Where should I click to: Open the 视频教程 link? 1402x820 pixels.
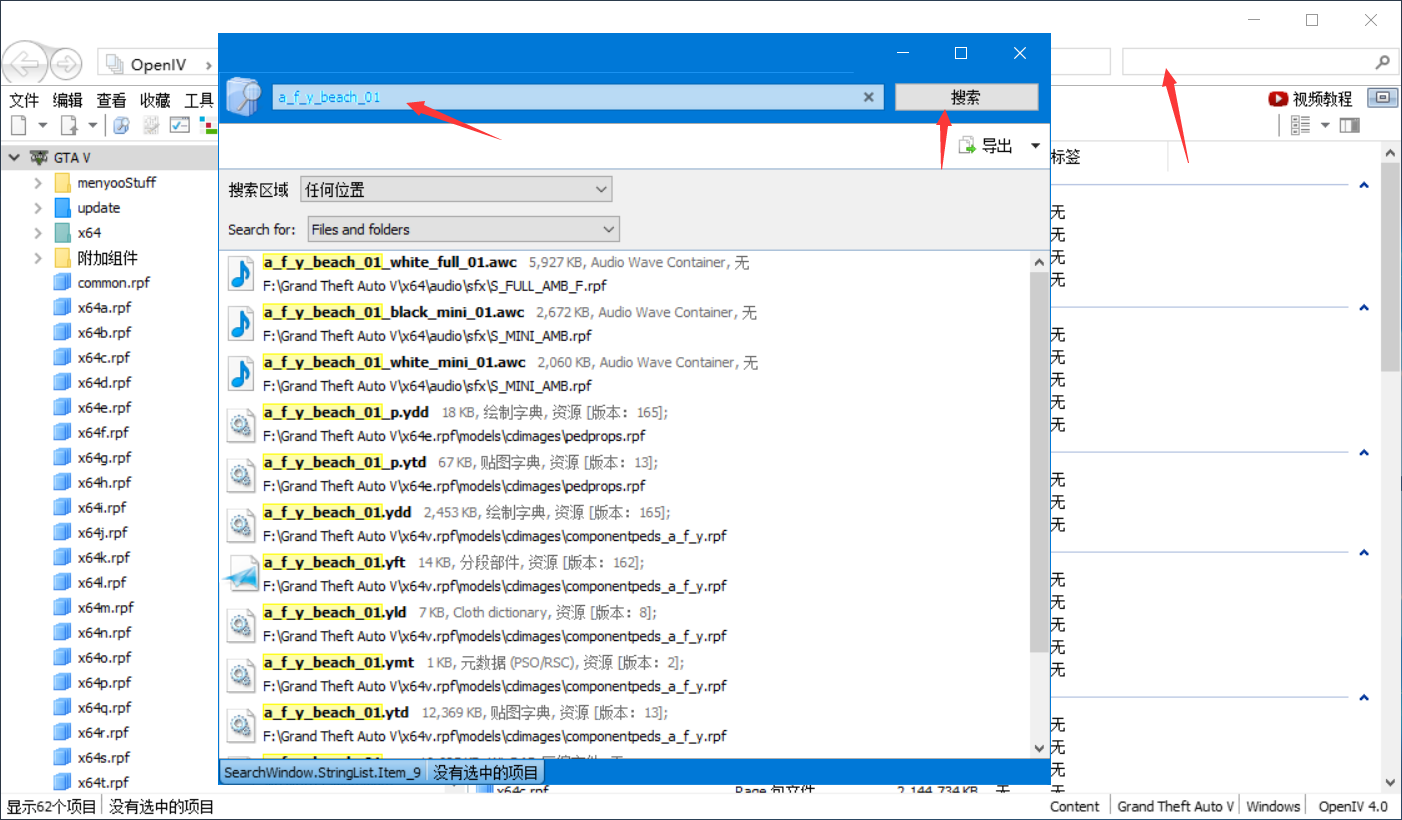[x=1322, y=99]
